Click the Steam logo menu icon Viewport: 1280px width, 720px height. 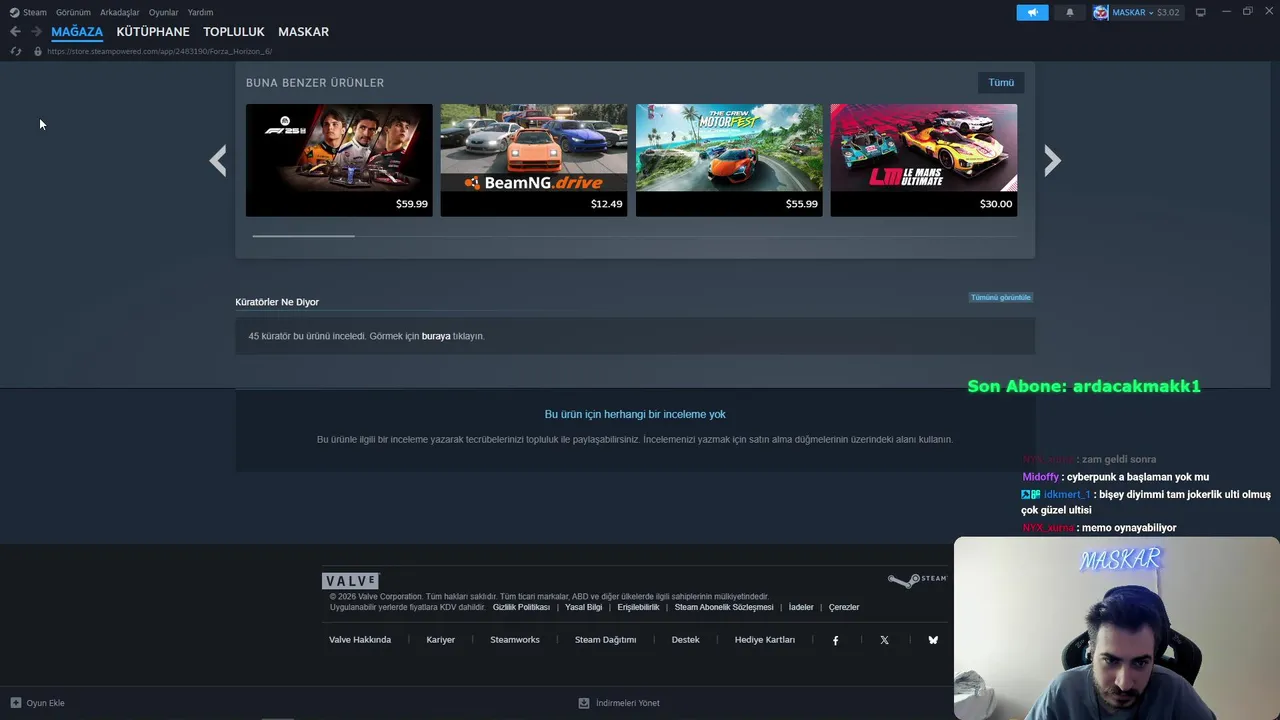(14, 12)
